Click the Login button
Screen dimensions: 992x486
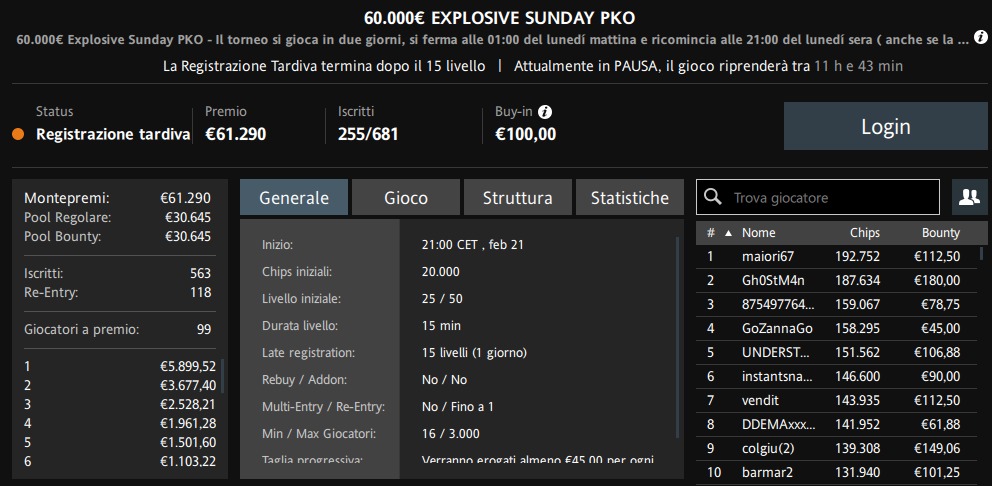click(x=886, y=127)
